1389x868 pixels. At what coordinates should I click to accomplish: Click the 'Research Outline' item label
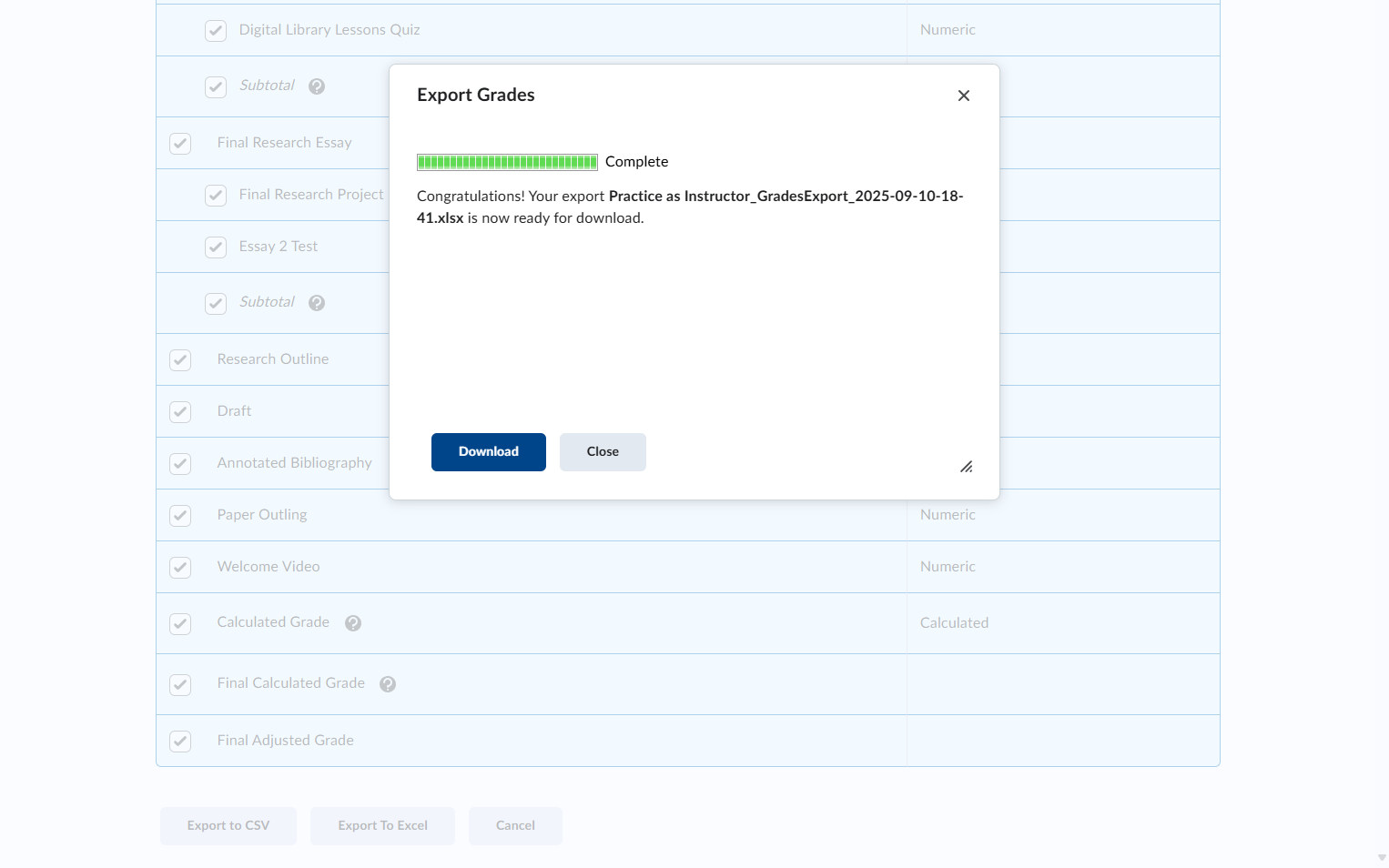[273, 359]
